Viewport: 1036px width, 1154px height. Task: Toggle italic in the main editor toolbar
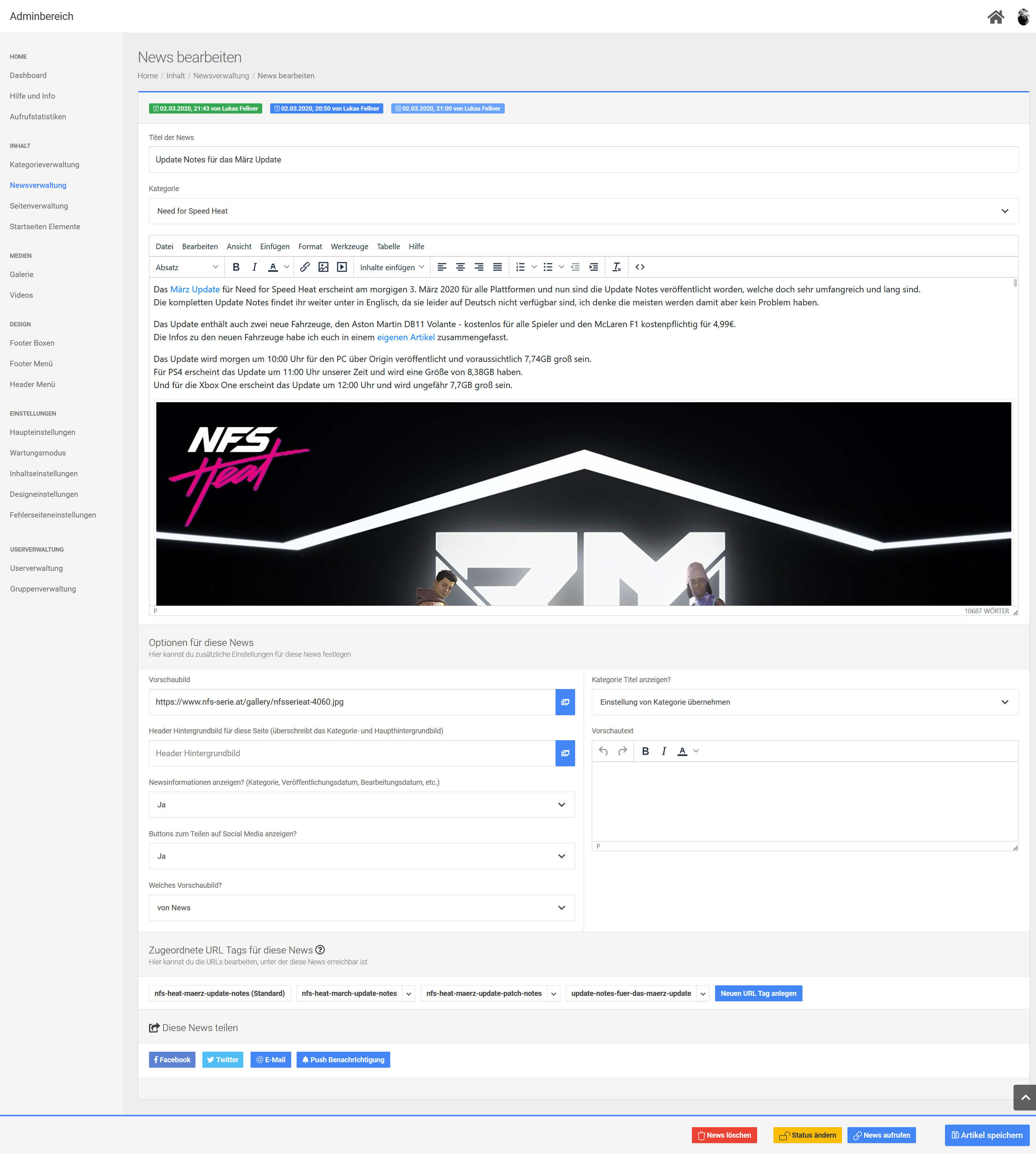(255, 267)
